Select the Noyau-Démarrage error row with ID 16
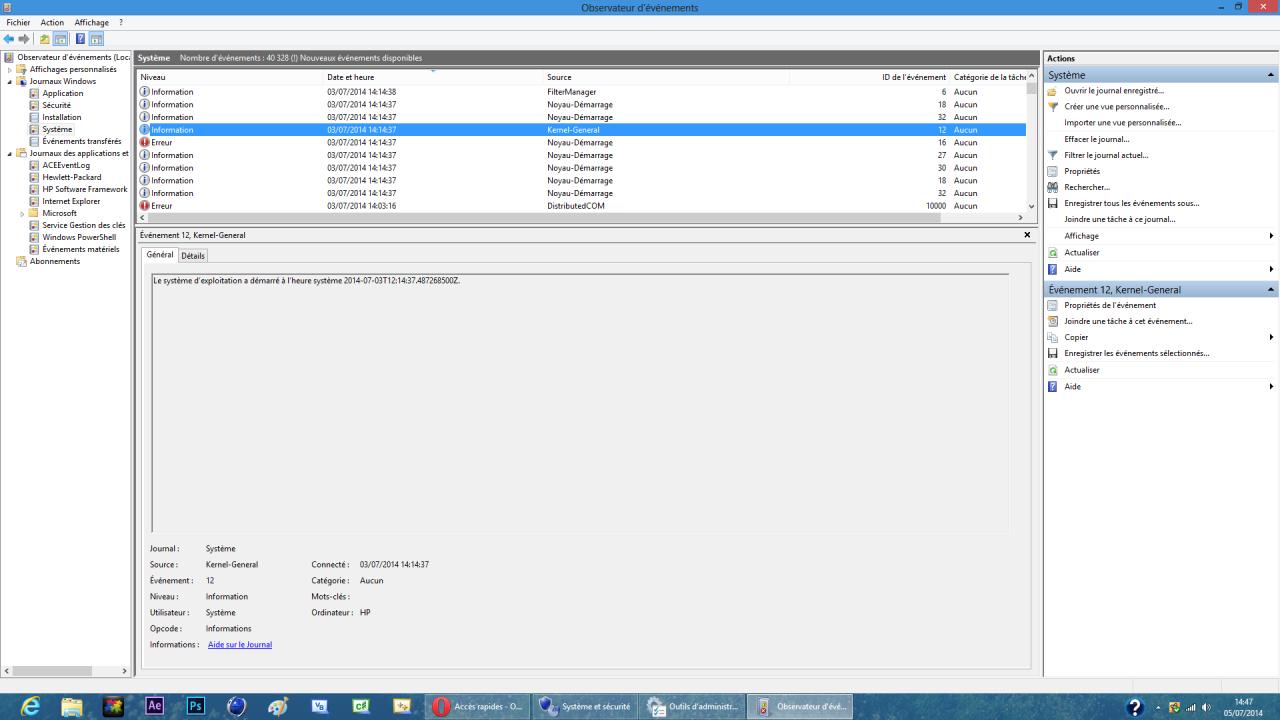Image resolution: width=1280 pixels, height=720 pixels. click(582, 143)
